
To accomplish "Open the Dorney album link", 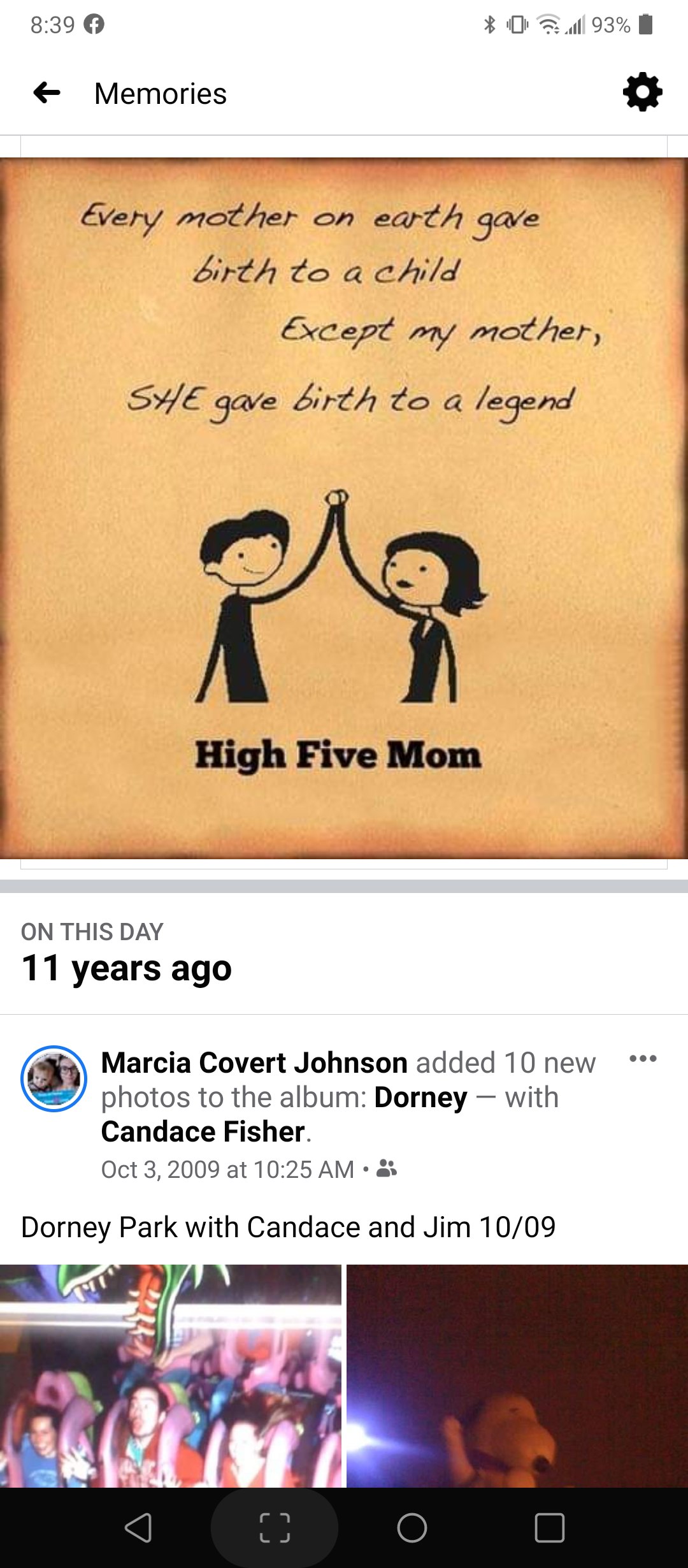I will coord(420,1097).
